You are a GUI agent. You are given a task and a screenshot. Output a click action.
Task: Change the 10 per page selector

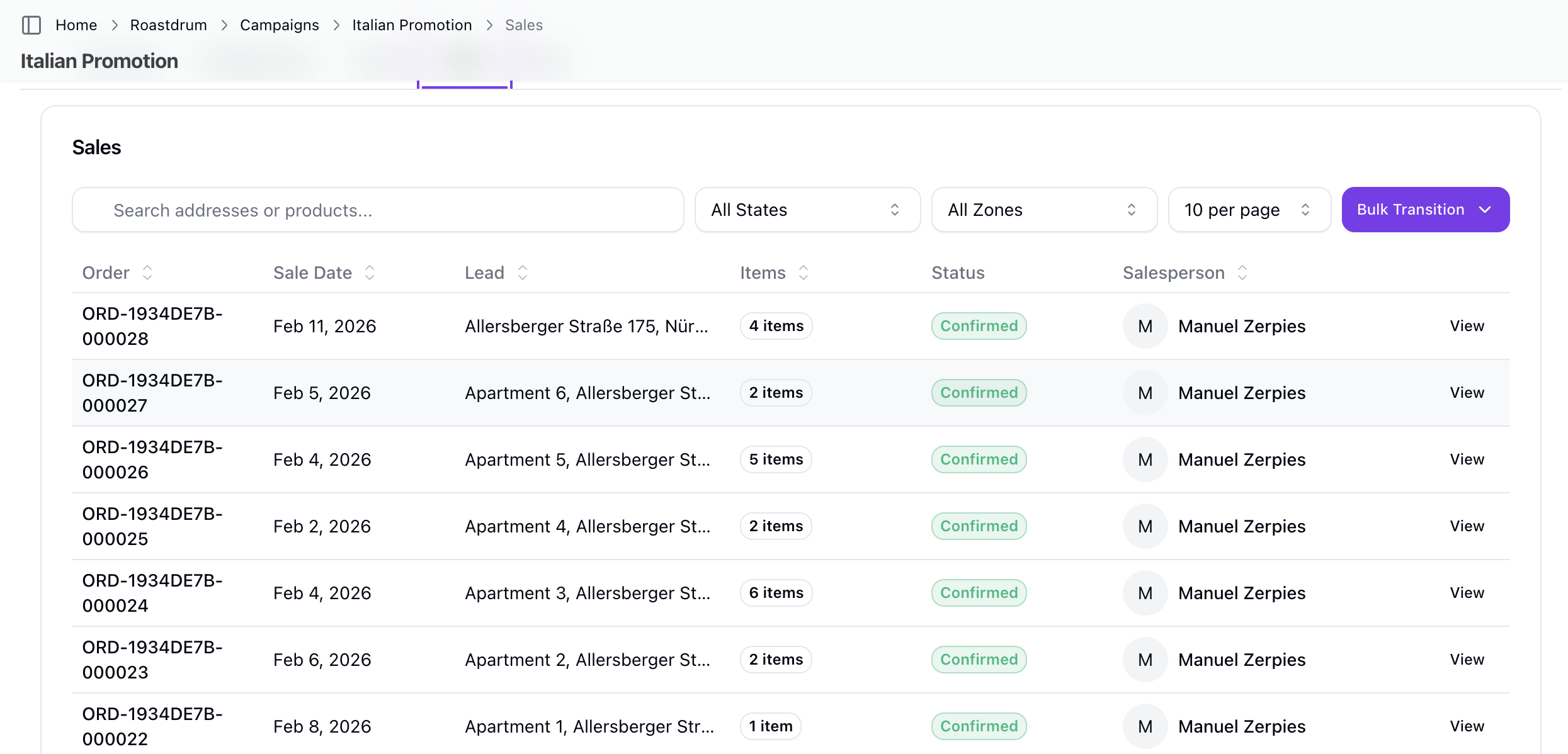(x=1248, y=210)
